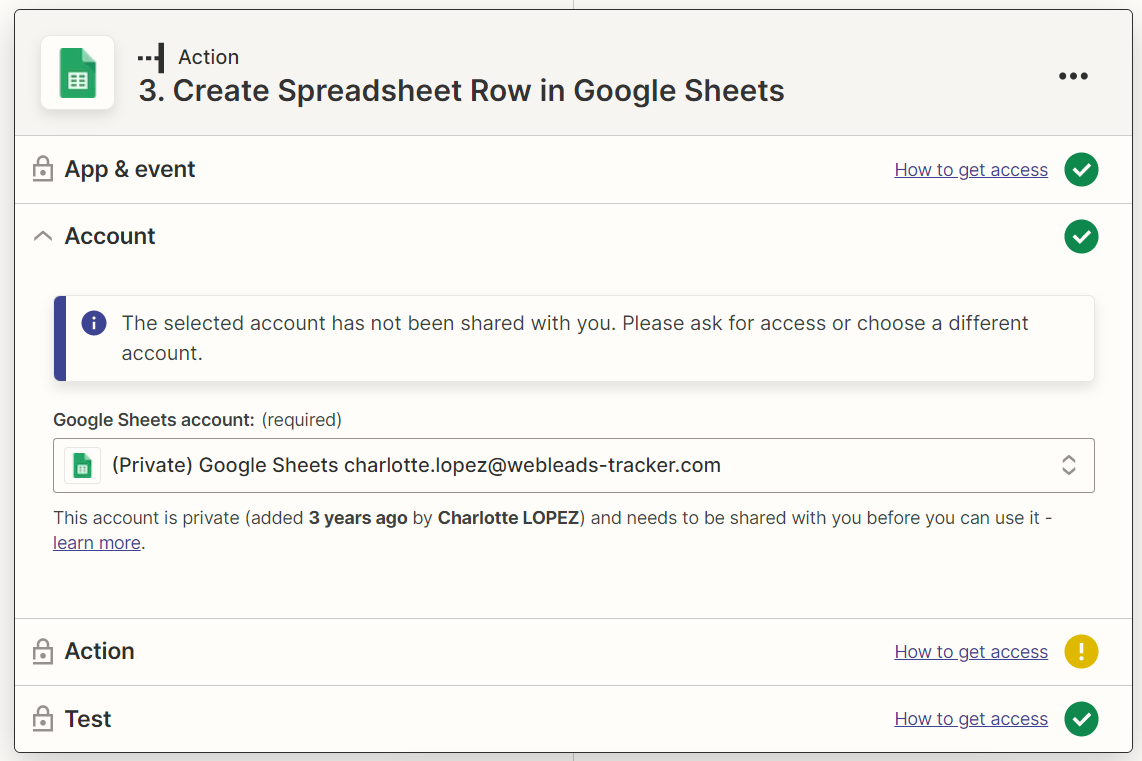Click the action step branch icon beside Action label
The height and width of the screenshot is (761, 1142).
pos(151,58)
